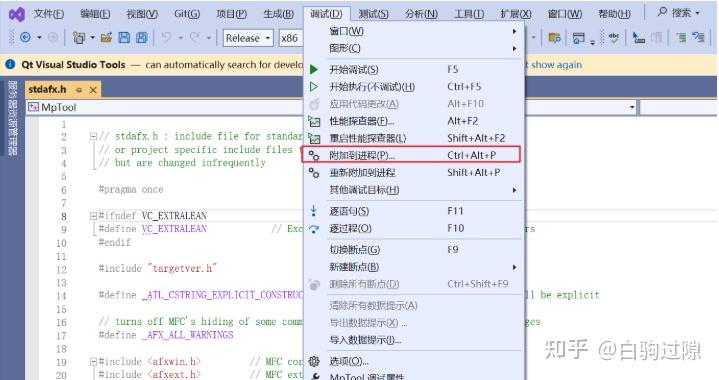719x380 pixels.
Task: Click the Save All toolbar icon
Action: [x=142, y=38]
